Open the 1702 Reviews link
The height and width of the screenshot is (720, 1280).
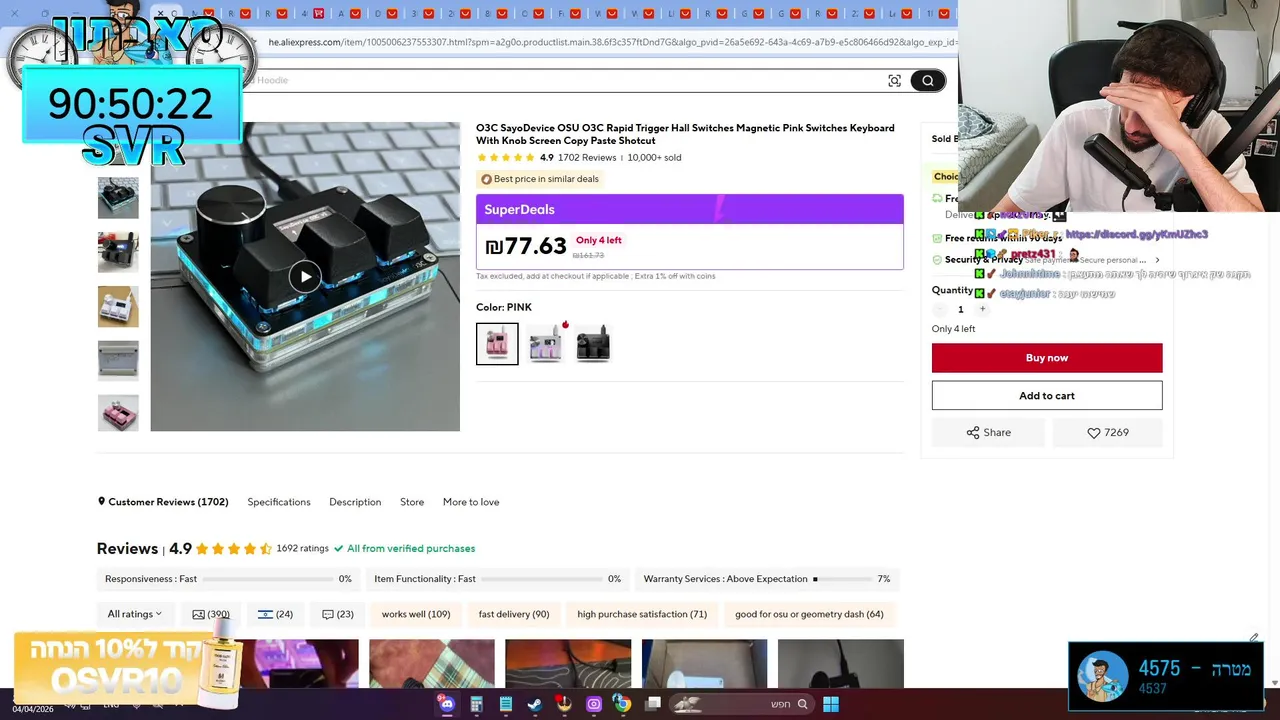(x=587, y=158)
